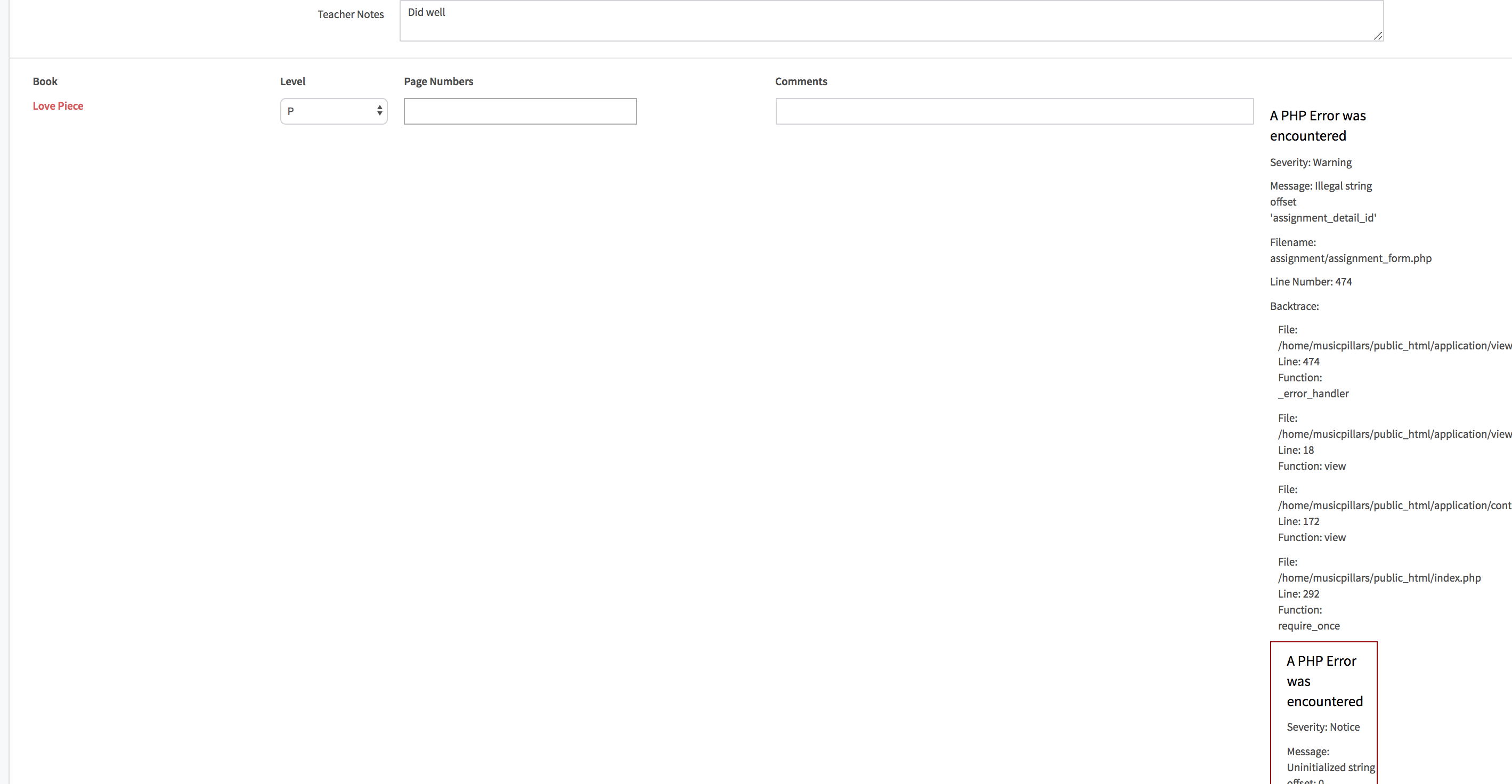The height and width of the screenshot is (784, 1512).
Task: Click the Comments input field
Action: (1014, 111)
